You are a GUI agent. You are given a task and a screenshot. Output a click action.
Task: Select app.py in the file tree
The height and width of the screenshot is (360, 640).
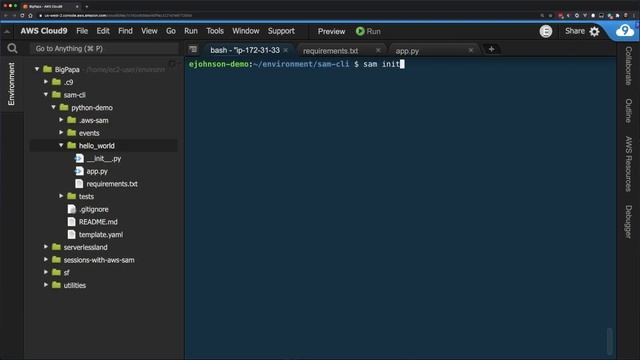click(97, 171)
